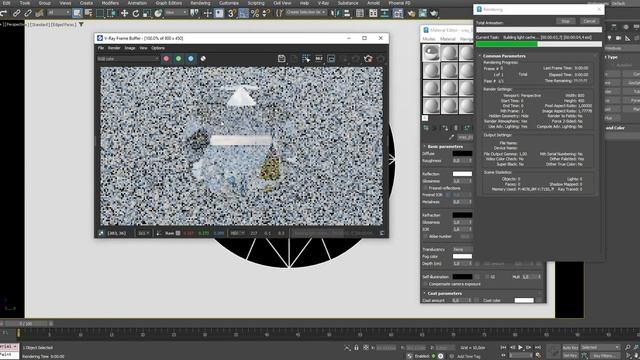The image size is (640, 360).
Task: Click the Cancel button in Rendering dialog
Action: [x=589, y=21]
